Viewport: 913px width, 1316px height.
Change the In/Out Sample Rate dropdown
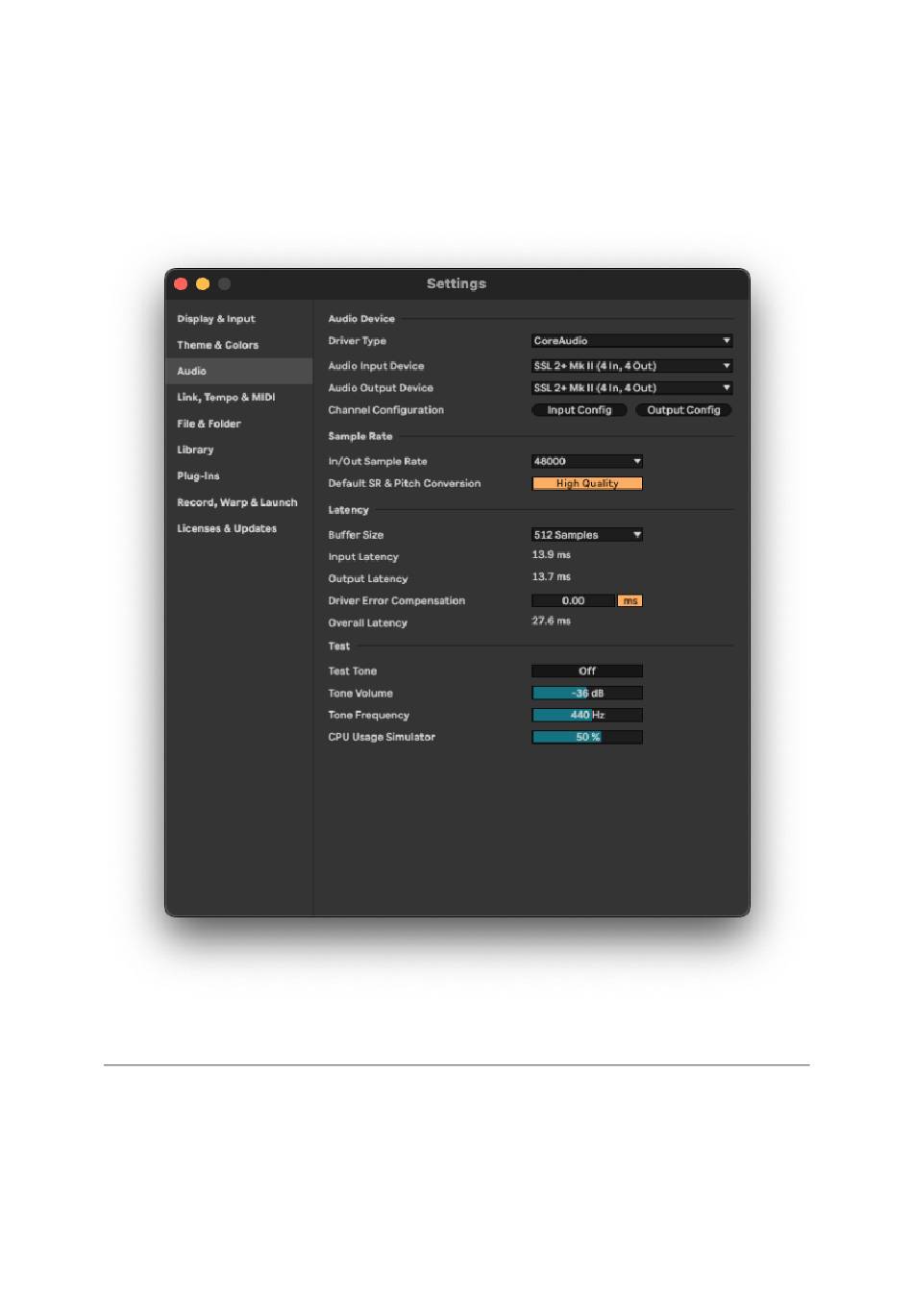(587, 462)
